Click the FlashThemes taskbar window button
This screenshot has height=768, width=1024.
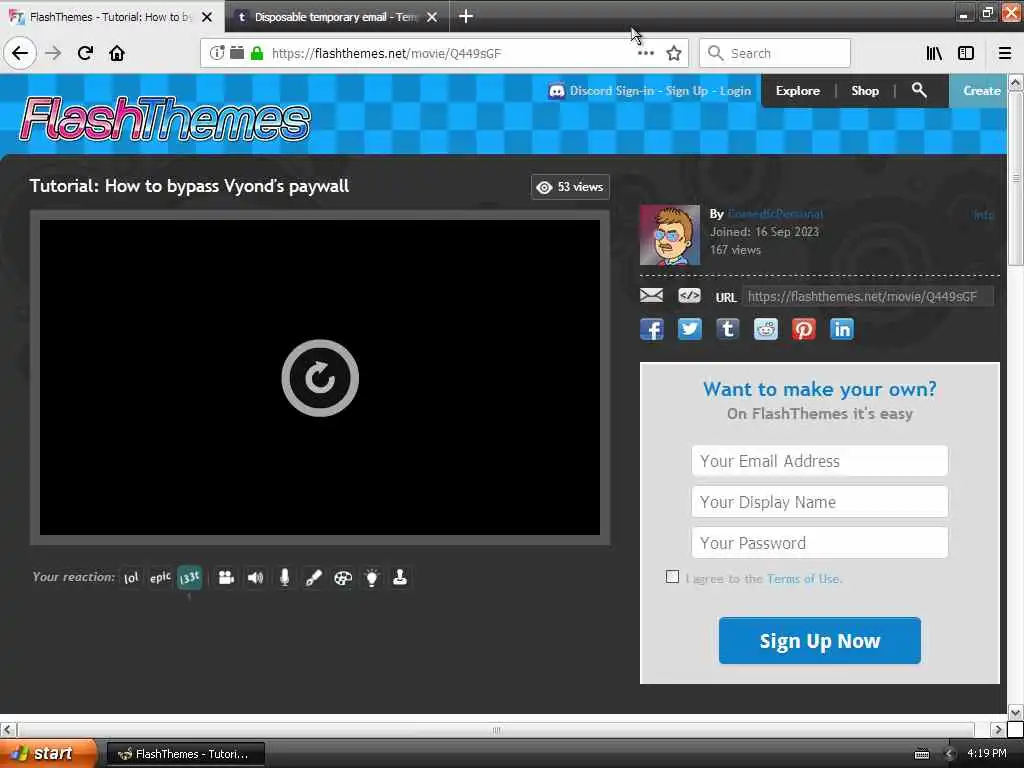[x=185, y=754]
